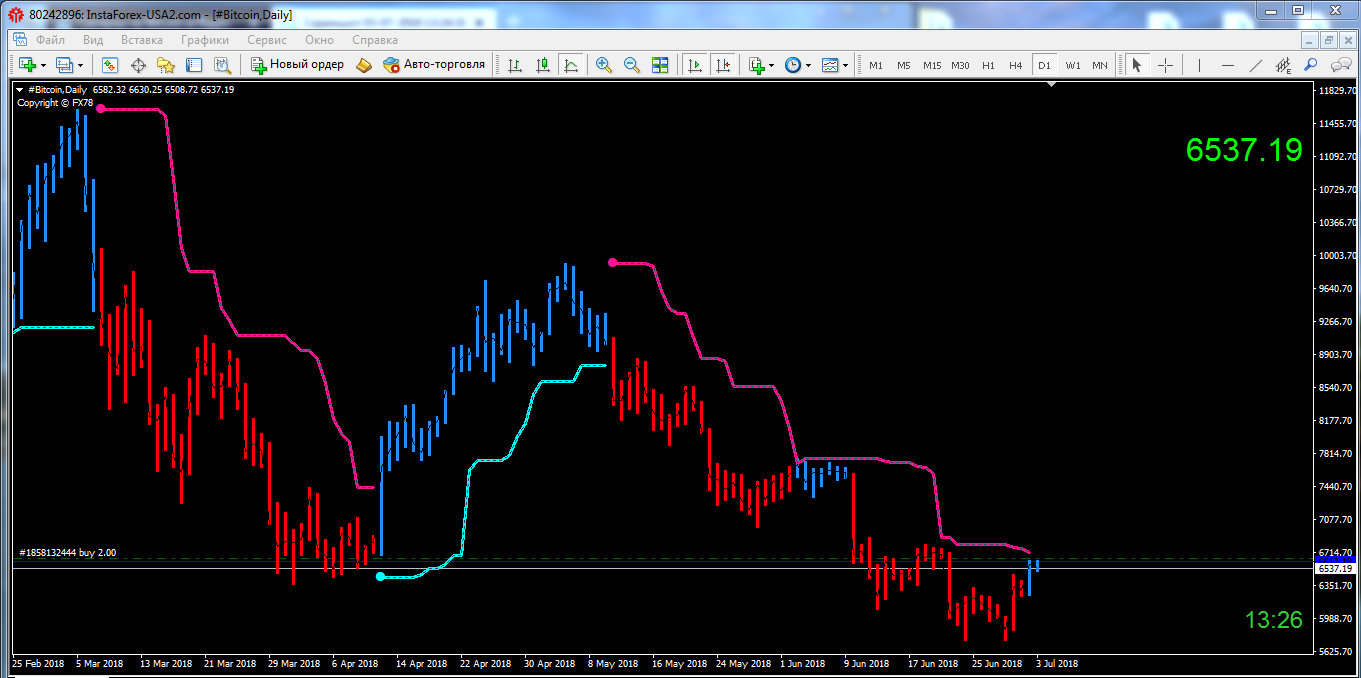Screen dimensions: 1361x678
Task: Zoom in on the chart
Action: point(604,65)
